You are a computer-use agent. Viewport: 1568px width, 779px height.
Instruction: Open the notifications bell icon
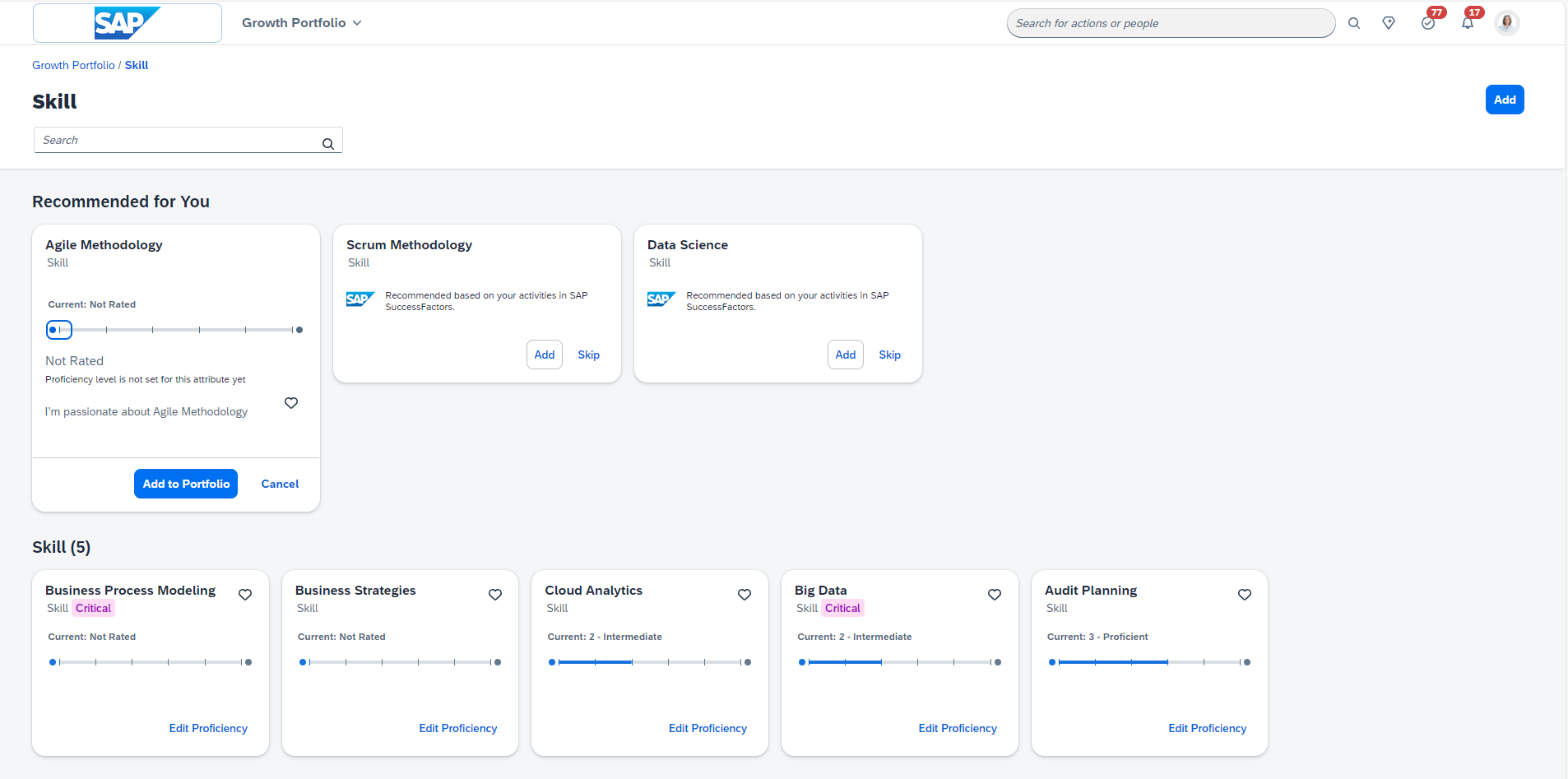(1468, 23)
